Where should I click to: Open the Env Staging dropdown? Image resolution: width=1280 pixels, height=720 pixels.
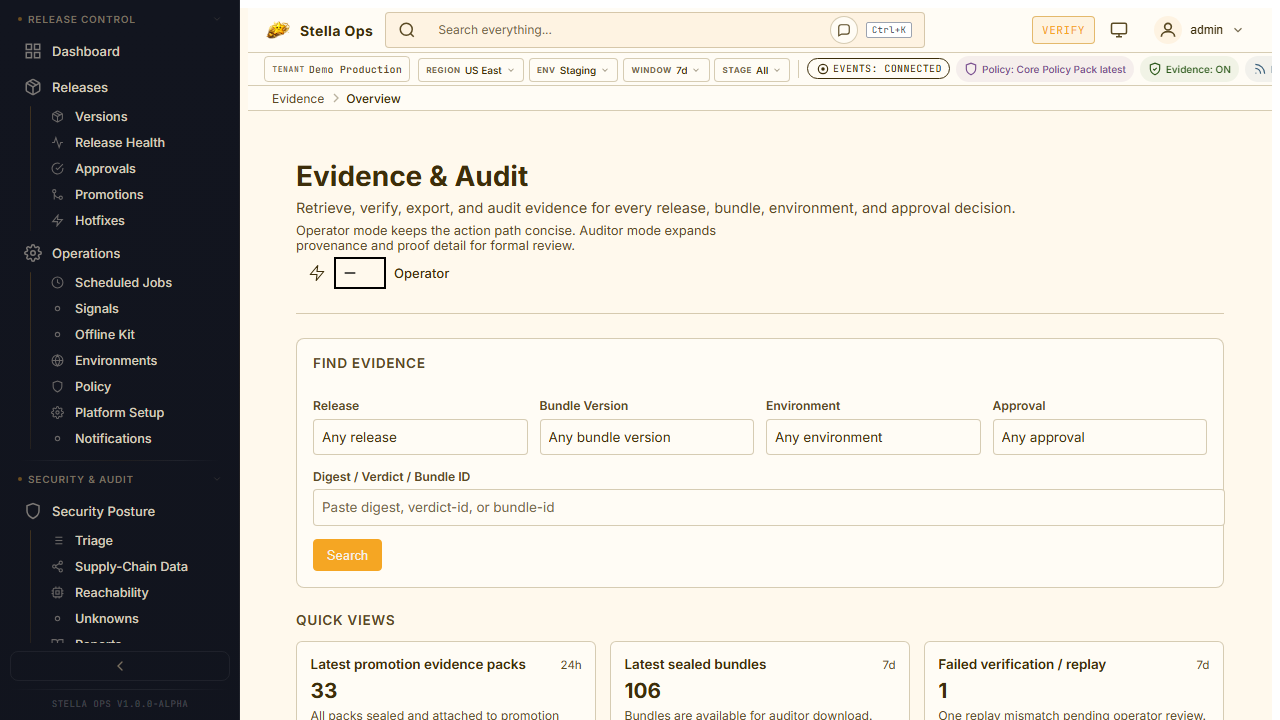573,70
